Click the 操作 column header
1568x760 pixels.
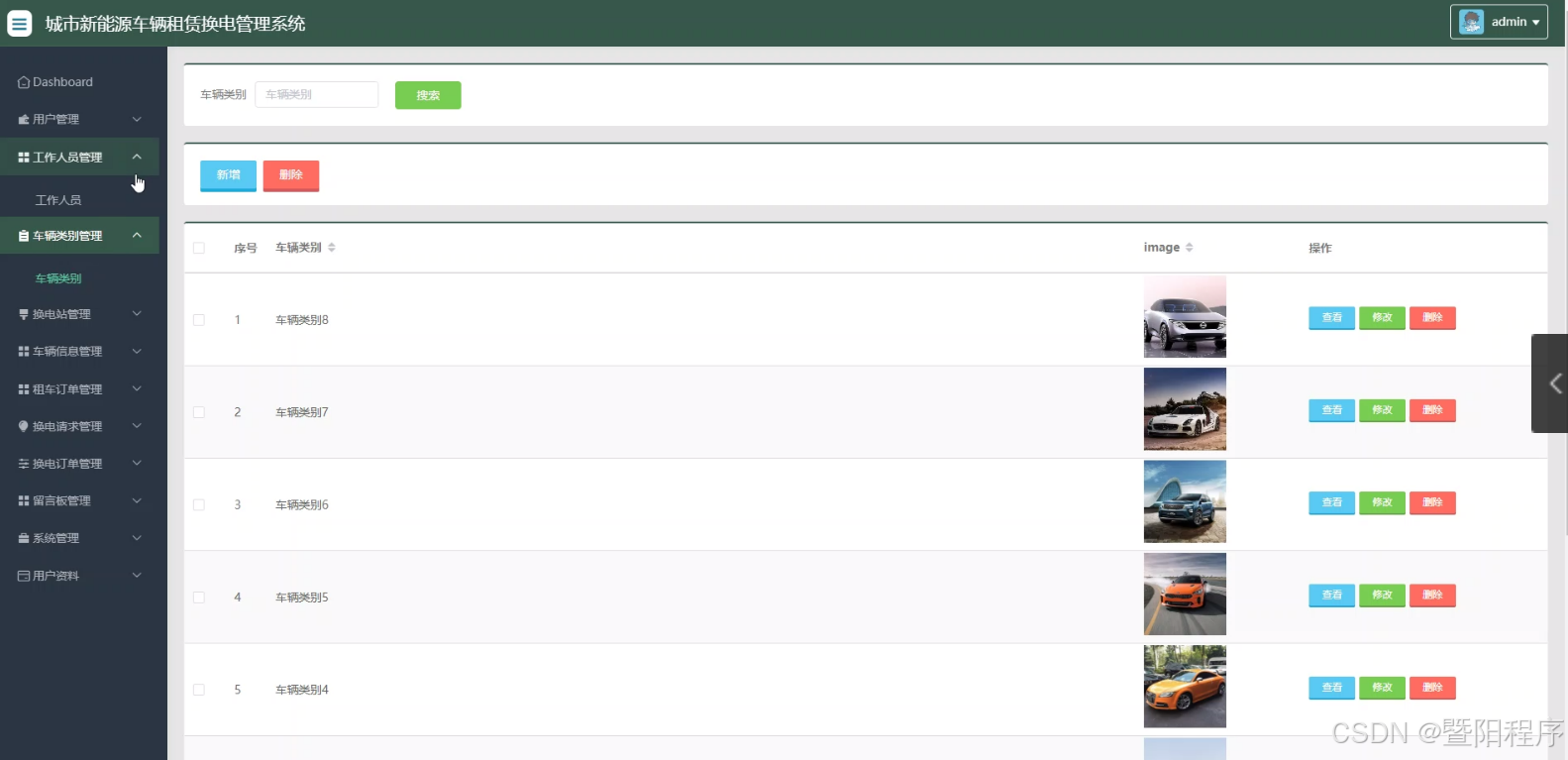[x=1320, y=248]
